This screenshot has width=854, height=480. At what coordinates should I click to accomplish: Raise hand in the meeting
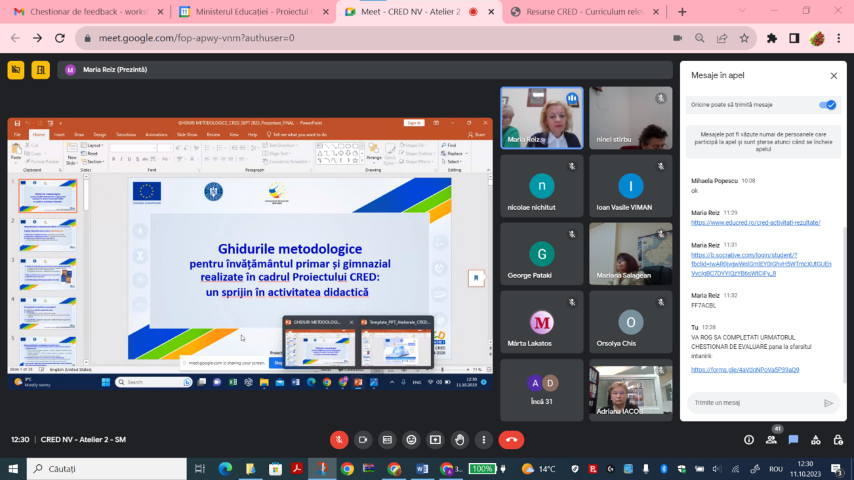(459, 440)
